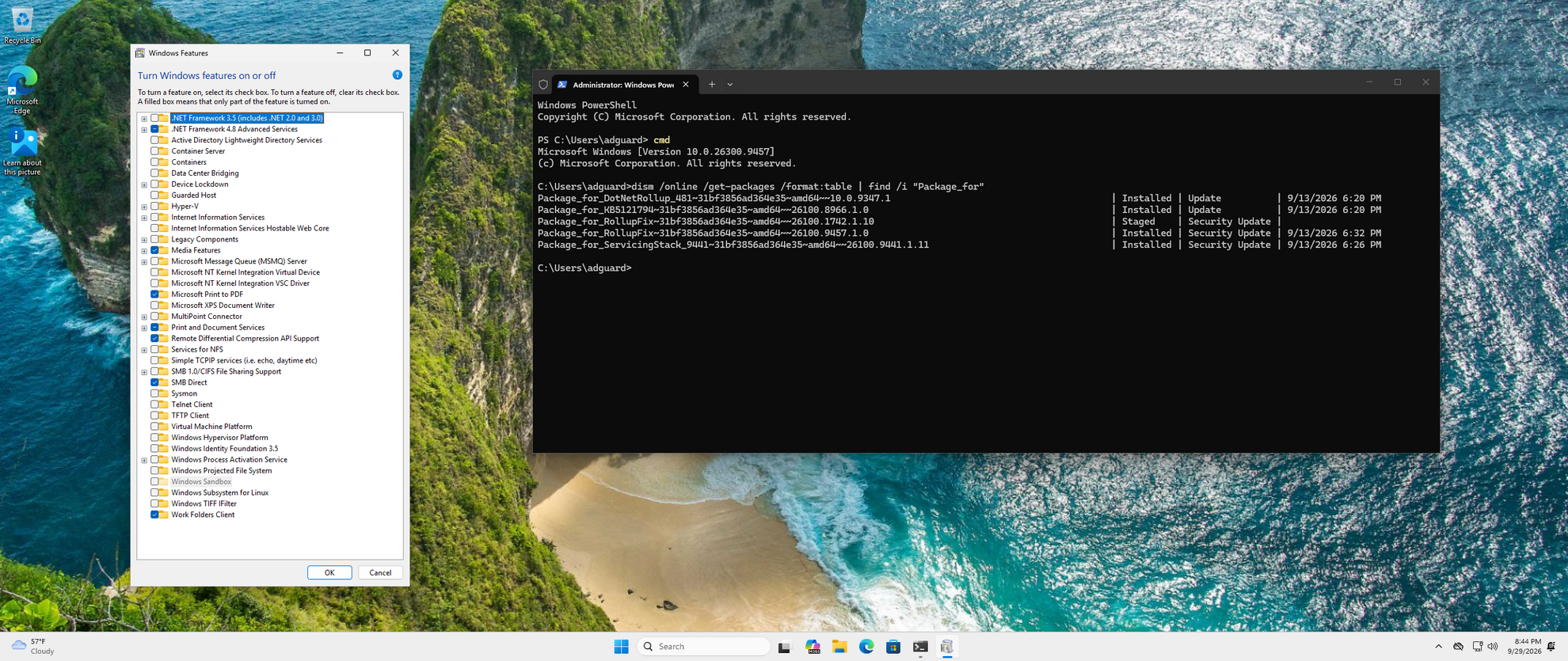1568x661 pixels.
Task: Select the Containers feature row
Action: [x=188, y=162]
